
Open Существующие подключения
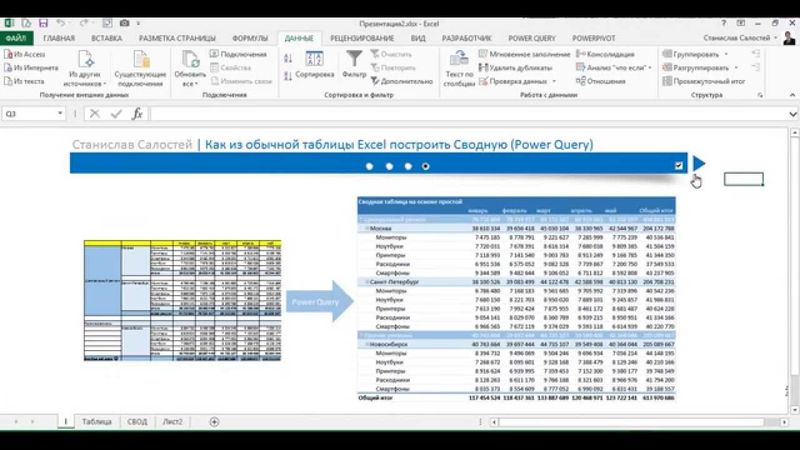click(x=140, y=69)
